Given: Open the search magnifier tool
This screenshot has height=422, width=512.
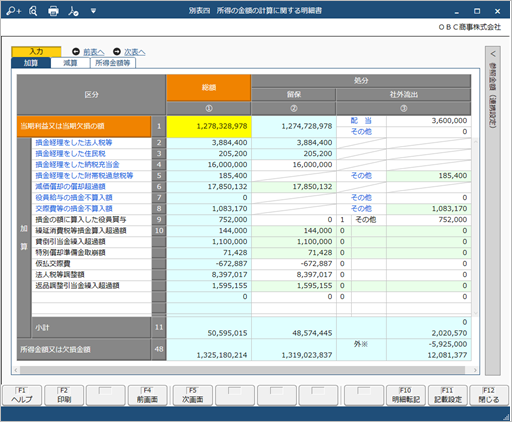Looking at the screenshot, I should tap(33, 11).
